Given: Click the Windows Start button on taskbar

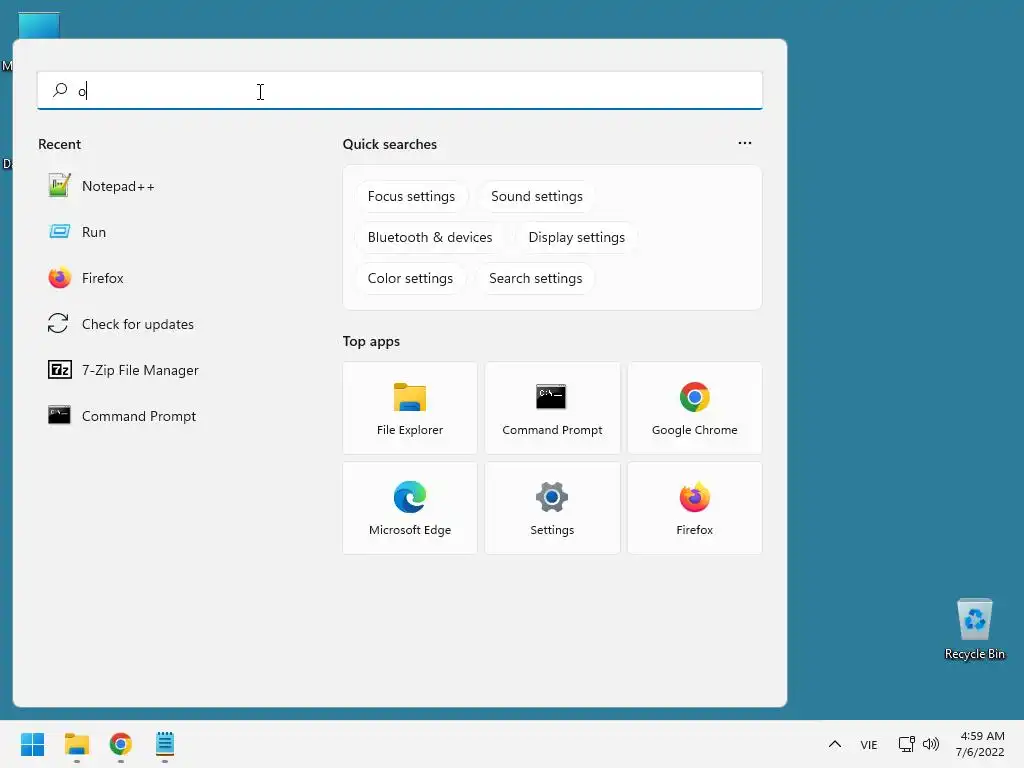Looking at the screenshot, I should pyautogui.click(x=32, y=744).
